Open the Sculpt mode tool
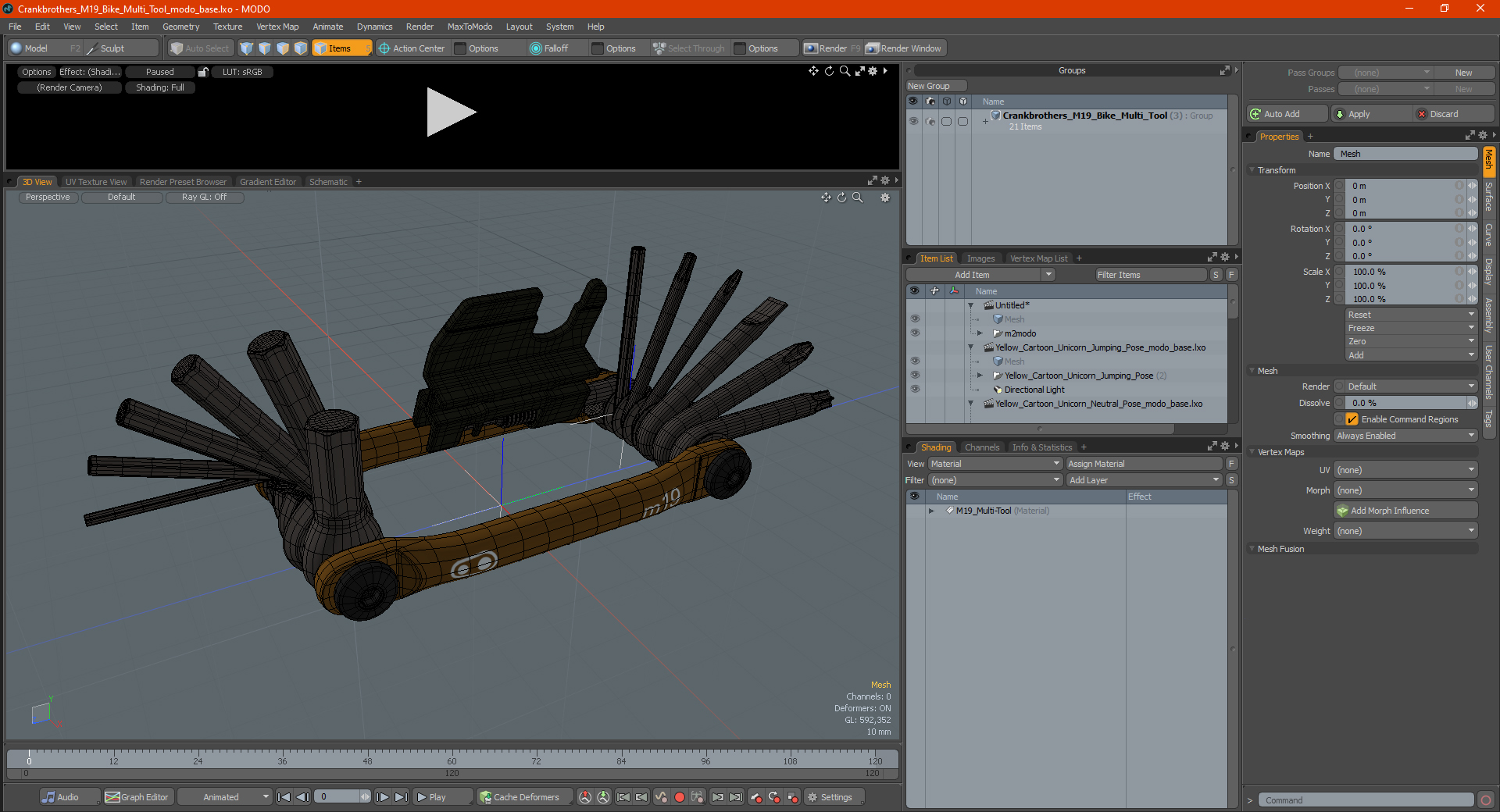1500x812 pixels. [x=112, y=48]
